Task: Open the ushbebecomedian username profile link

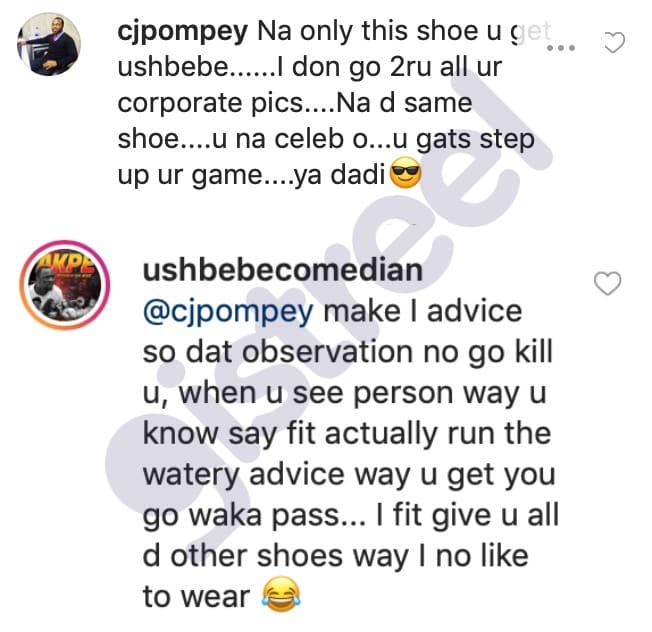Action: pos(283,270)
